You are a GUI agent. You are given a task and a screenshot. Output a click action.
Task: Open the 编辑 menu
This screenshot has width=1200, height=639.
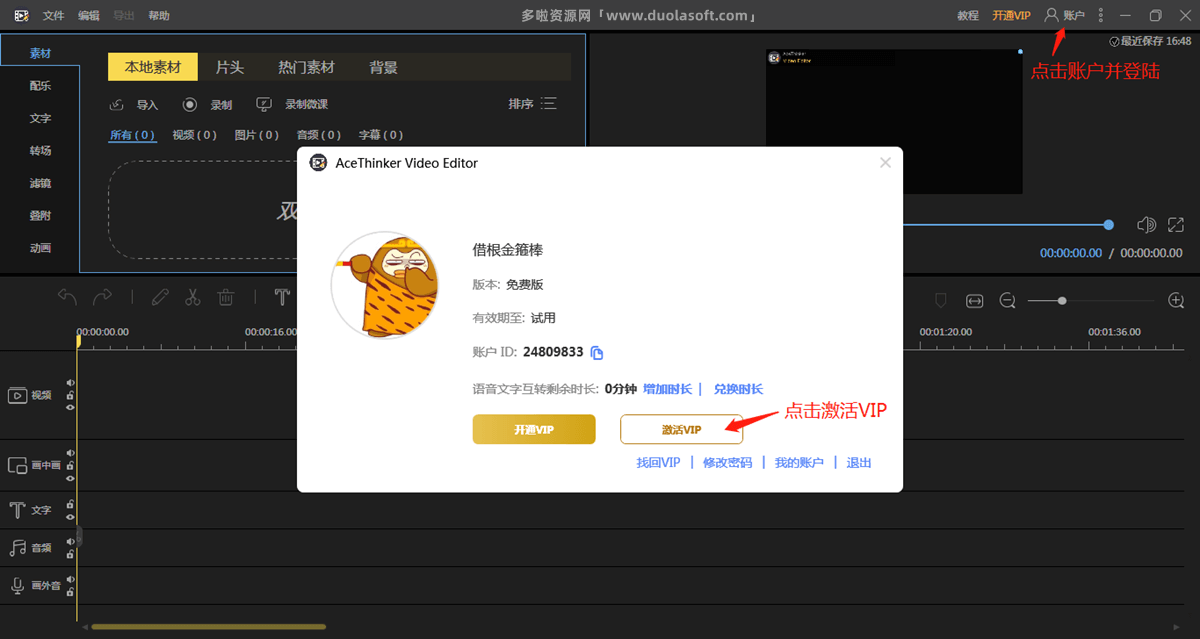(88, 16)
